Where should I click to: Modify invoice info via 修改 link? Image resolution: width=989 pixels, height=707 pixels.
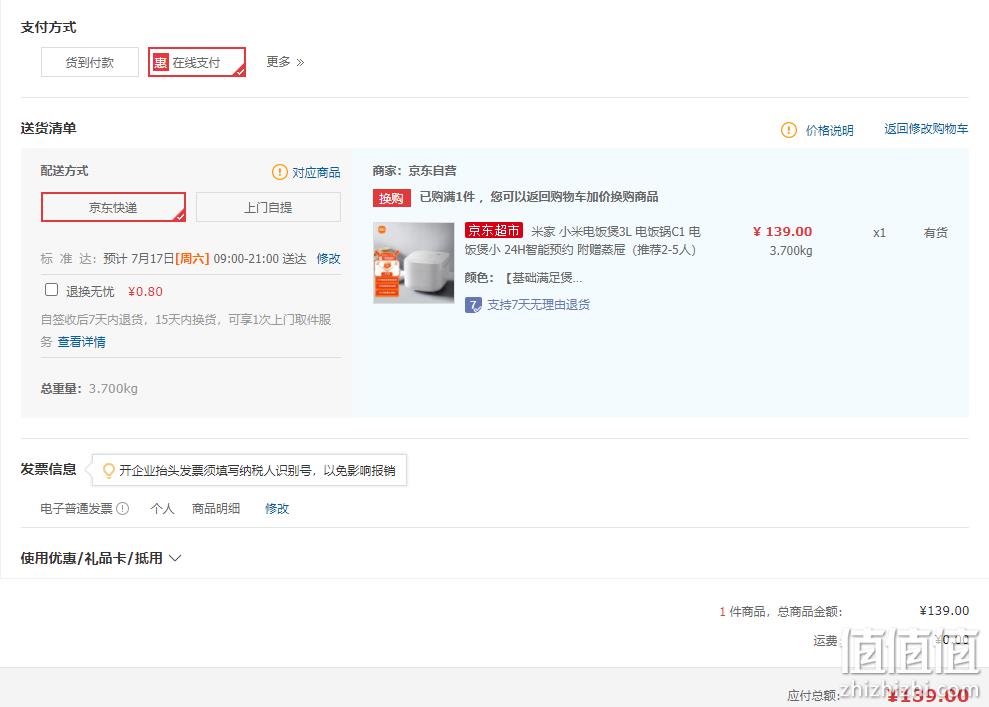click(x=277, y=508)
